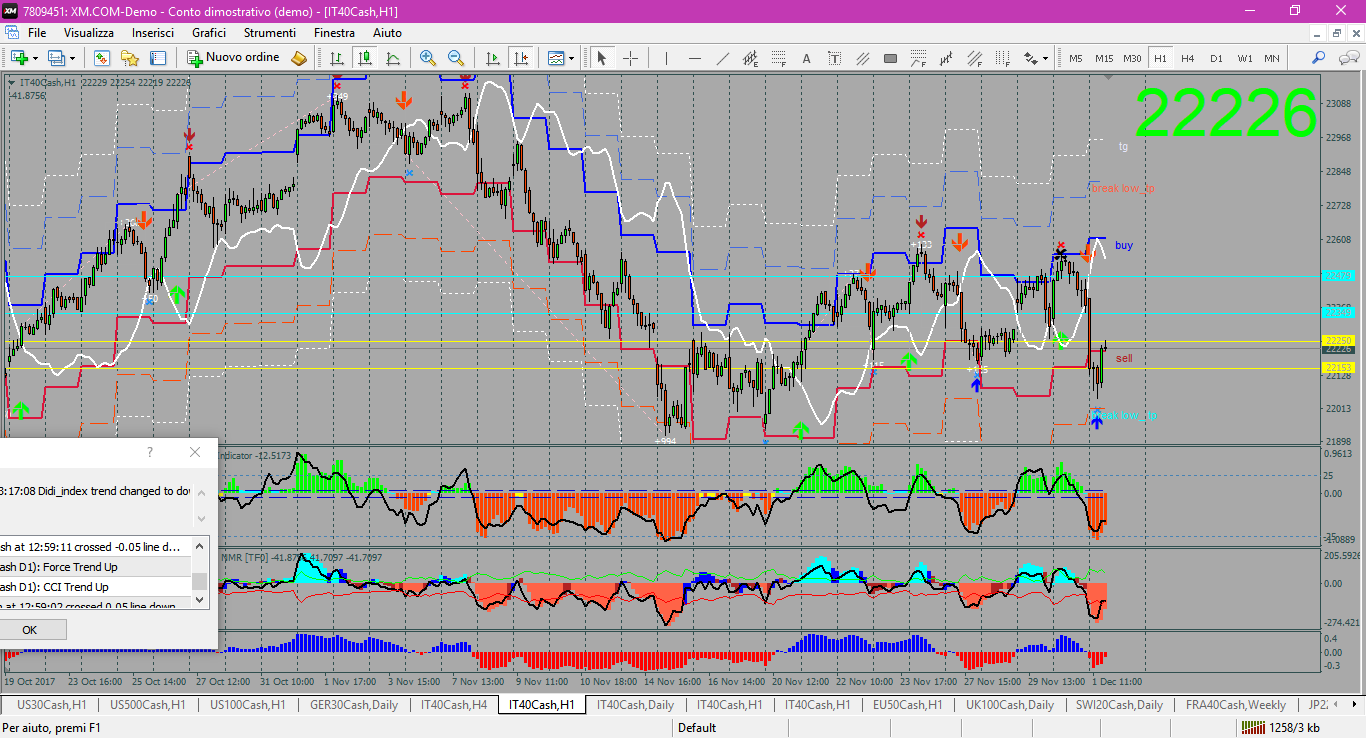This screenshot has width=1366, height=738.
Task: Open the Inserisci menu
Action: pos(153,33)
